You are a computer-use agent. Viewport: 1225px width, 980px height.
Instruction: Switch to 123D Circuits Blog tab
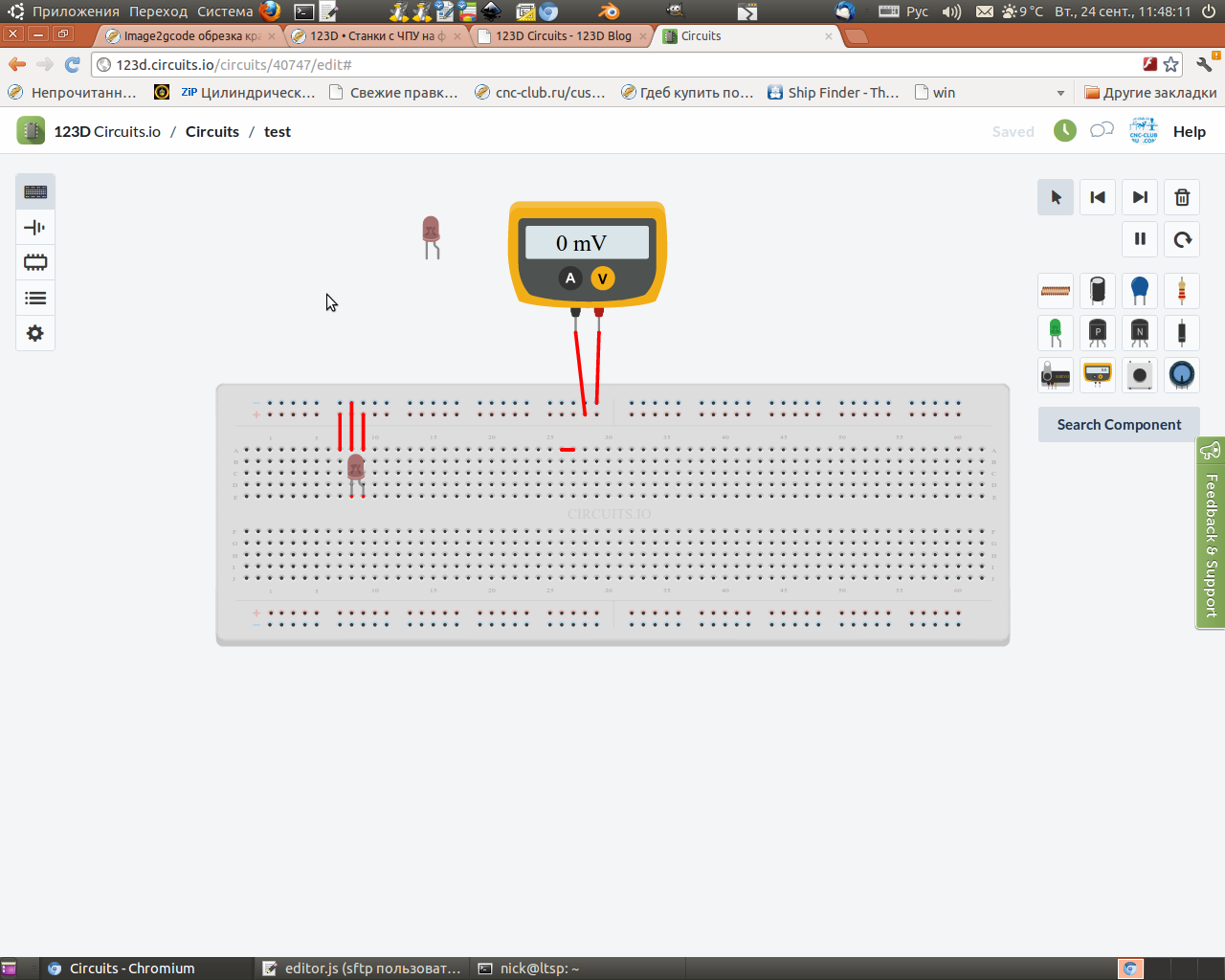point(563,35)
